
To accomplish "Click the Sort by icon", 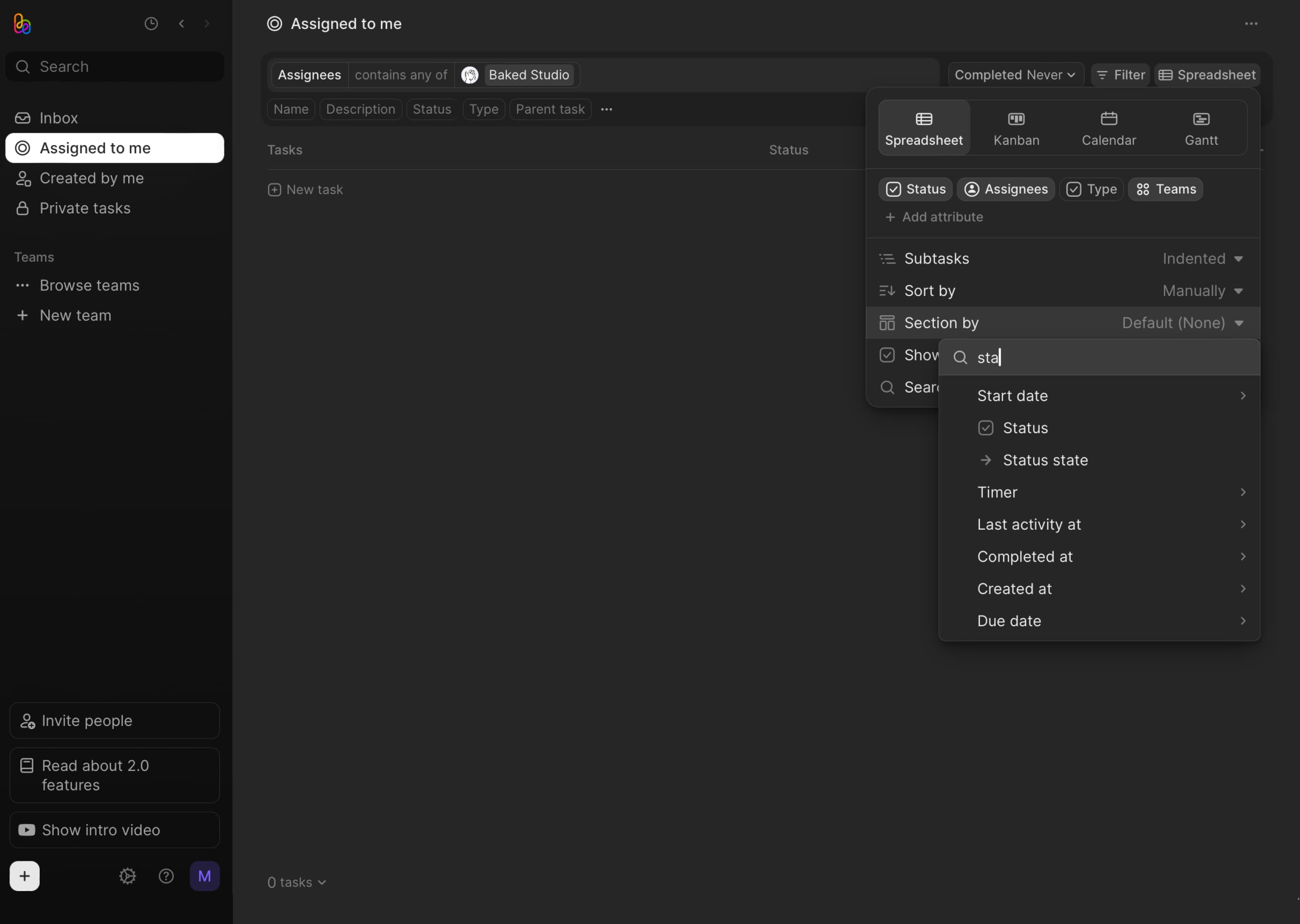I will point(887,291).
